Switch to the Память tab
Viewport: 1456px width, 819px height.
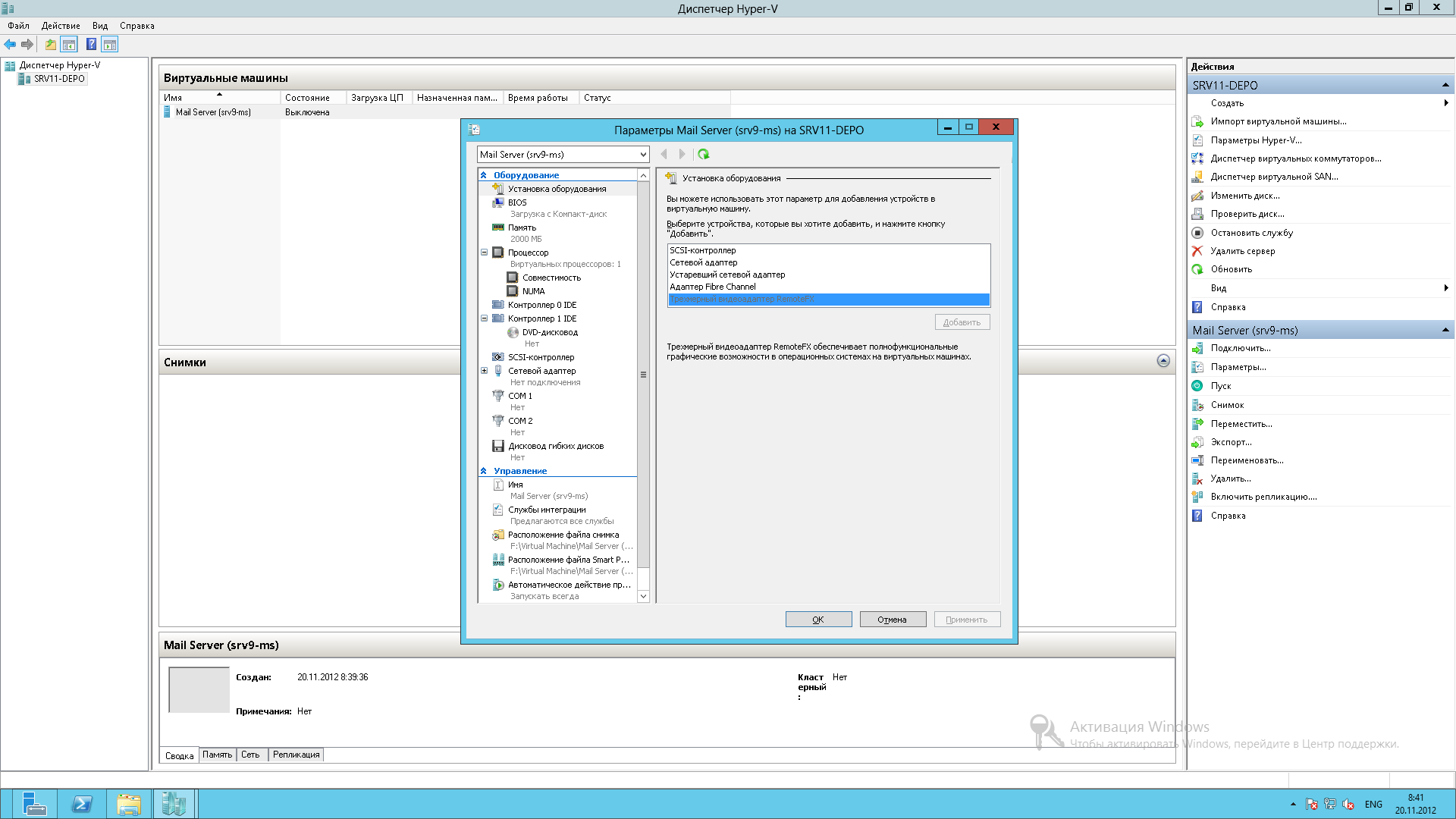[218, 755]
